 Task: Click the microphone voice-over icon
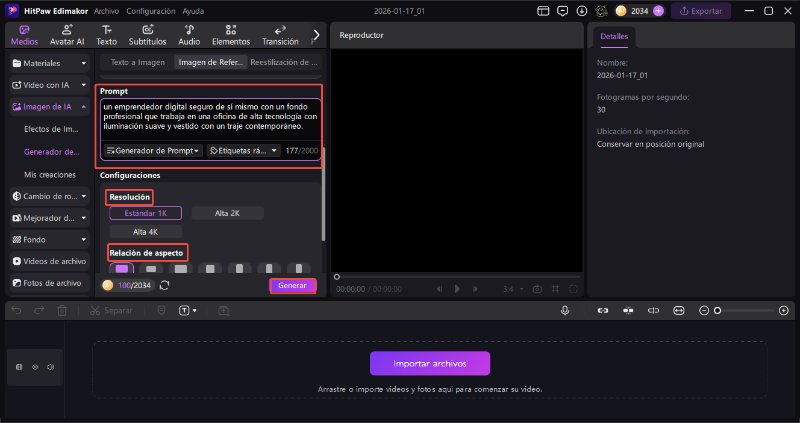(x=565, y=311)
